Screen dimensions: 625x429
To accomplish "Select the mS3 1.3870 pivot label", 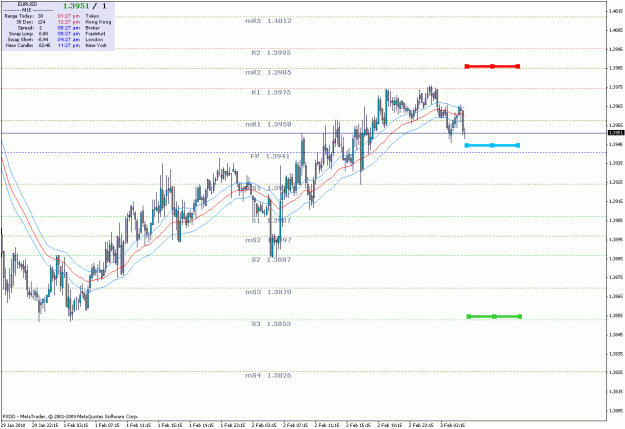I will pyautogui.click(x=268, y=292).
